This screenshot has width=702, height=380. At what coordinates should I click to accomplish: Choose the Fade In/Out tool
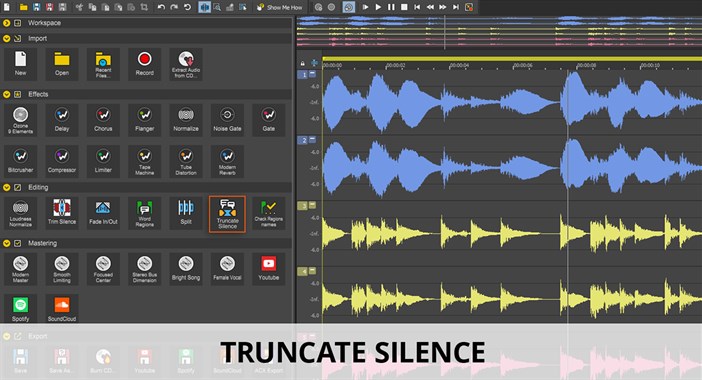(x=103, y=213)
